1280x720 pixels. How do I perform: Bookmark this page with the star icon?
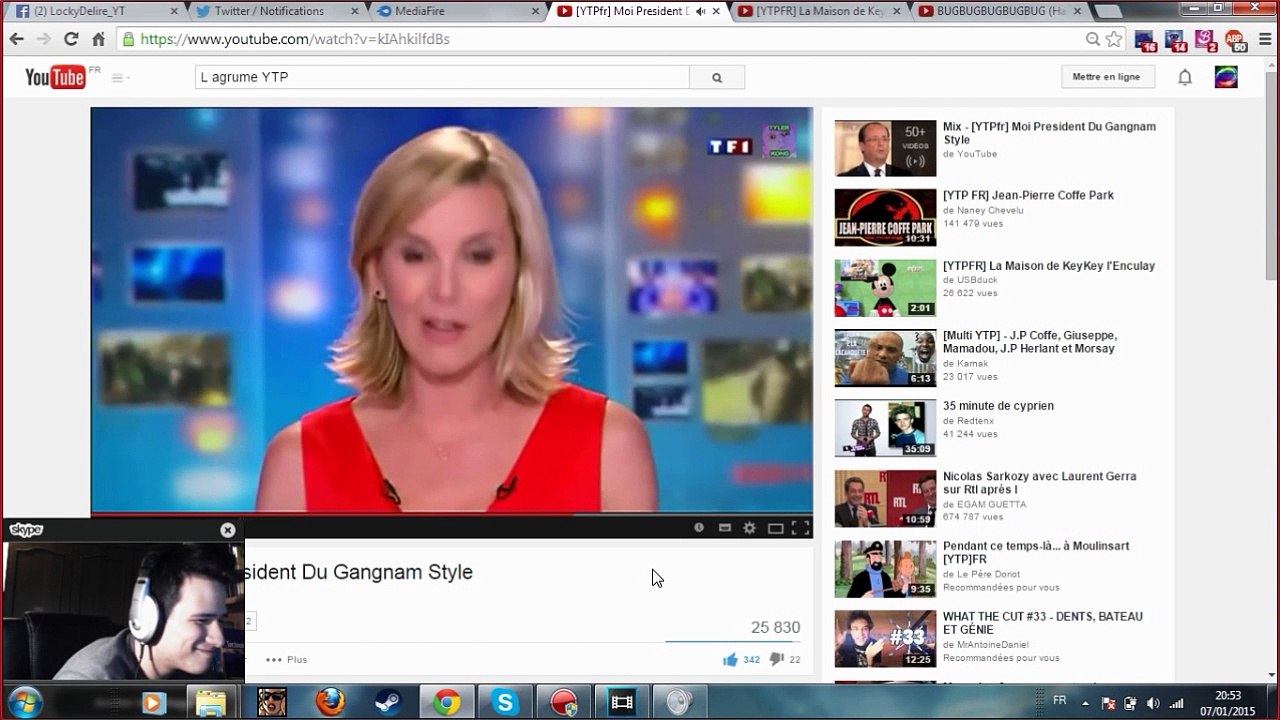[x=1114, y=39]
